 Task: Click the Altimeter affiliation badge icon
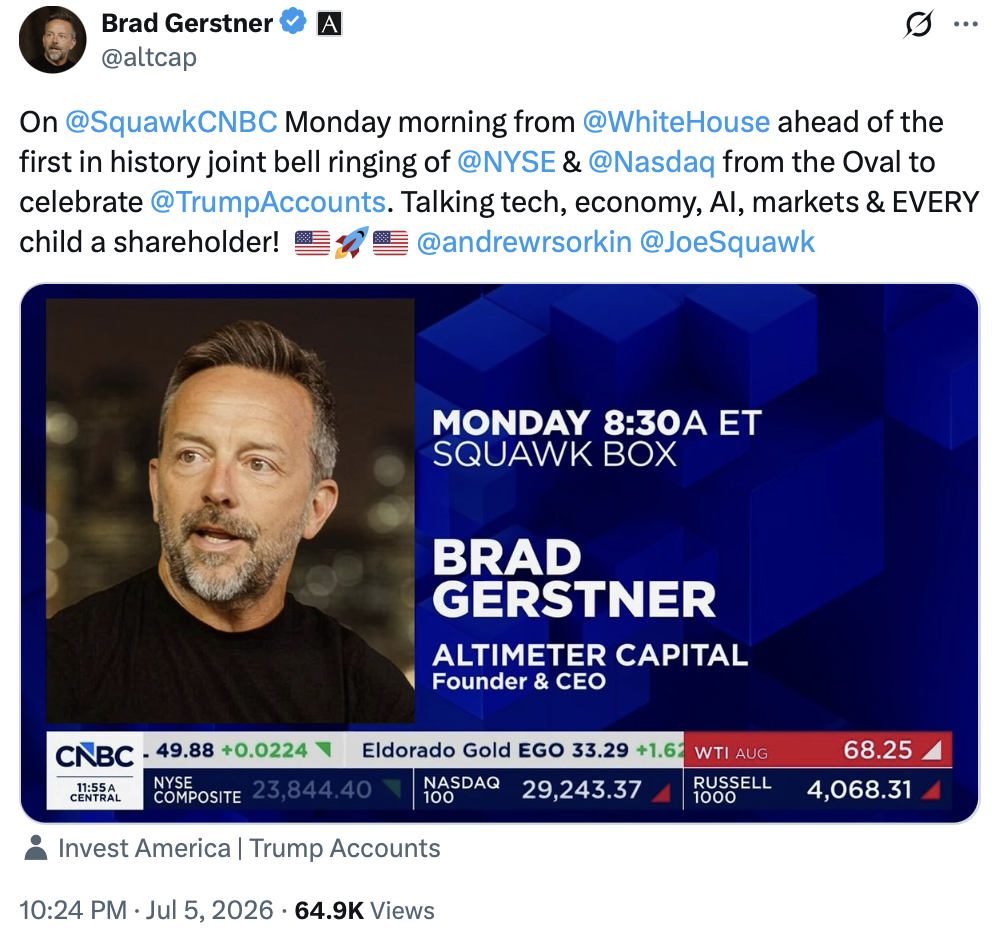click(x=329, y=24)
